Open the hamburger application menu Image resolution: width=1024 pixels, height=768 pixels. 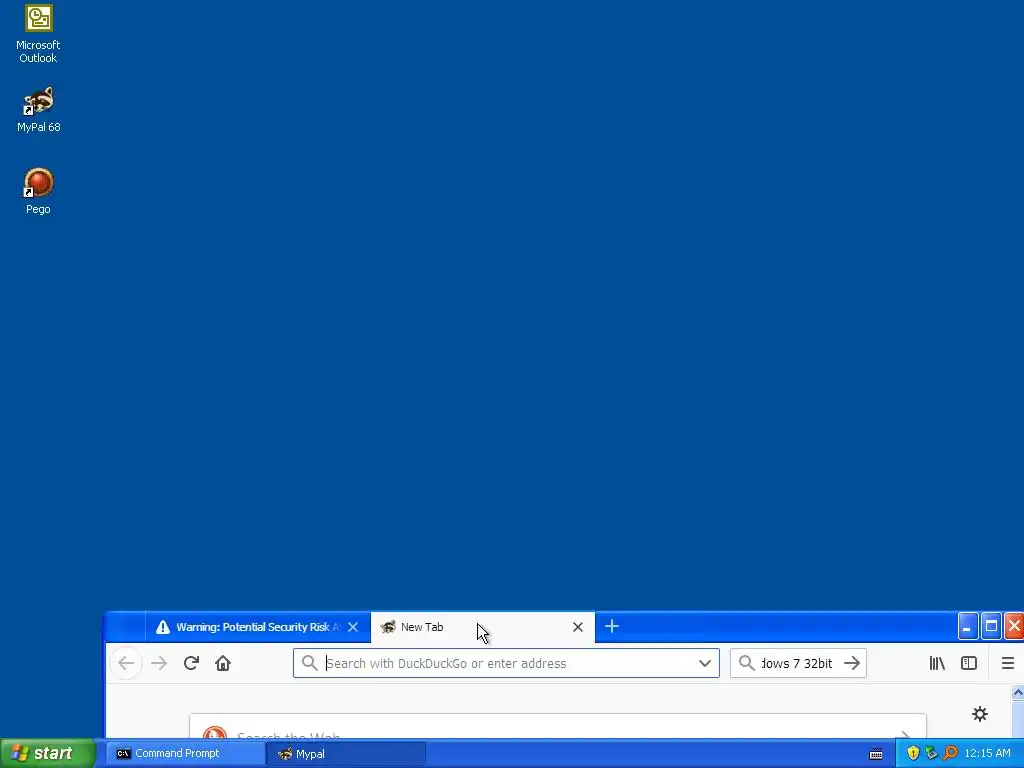1008,664
